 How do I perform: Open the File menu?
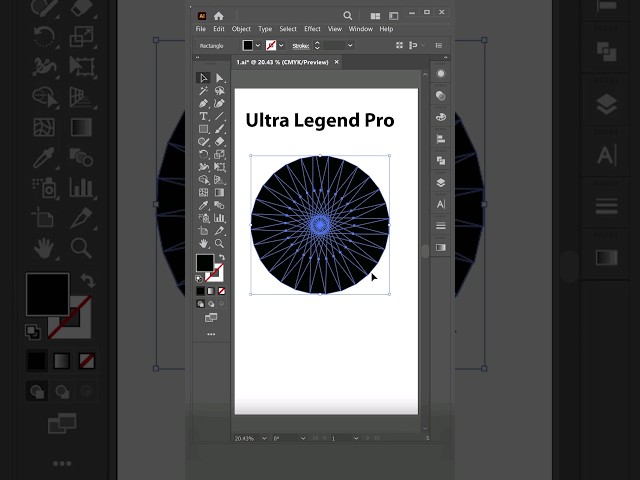(201, 29)
